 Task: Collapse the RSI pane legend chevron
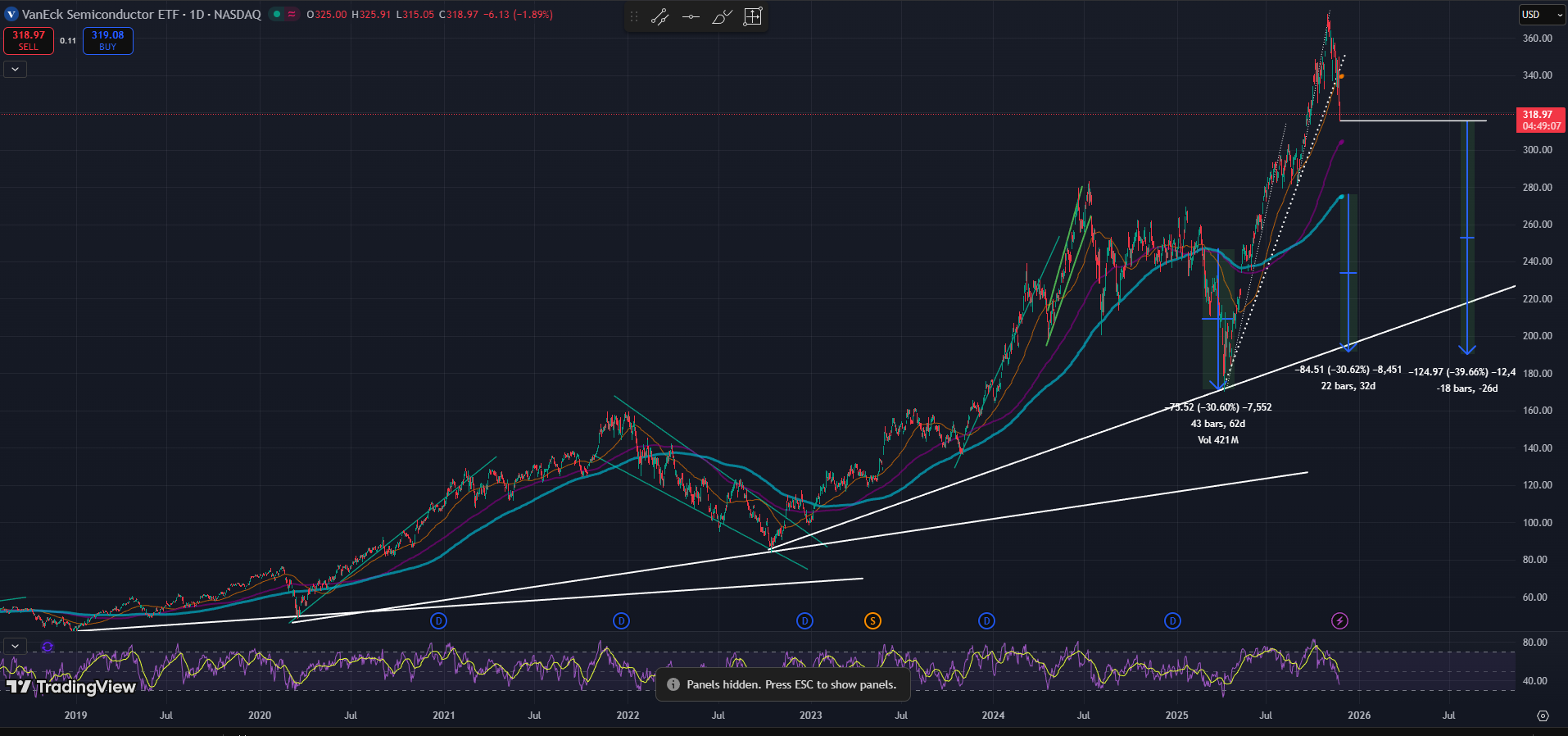click(x=16, y=647)
